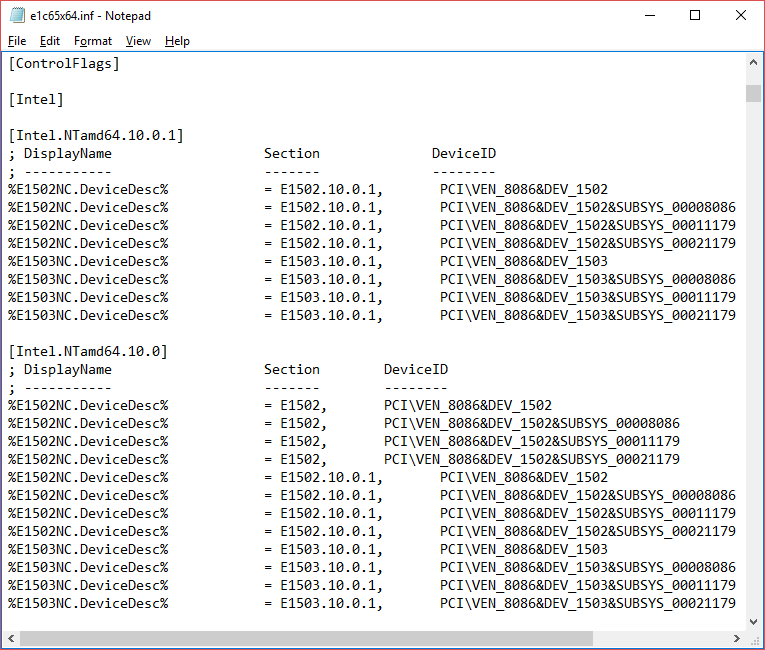Click the [Intel] section header line
This screenshot has width=765, height=650.
36,100
